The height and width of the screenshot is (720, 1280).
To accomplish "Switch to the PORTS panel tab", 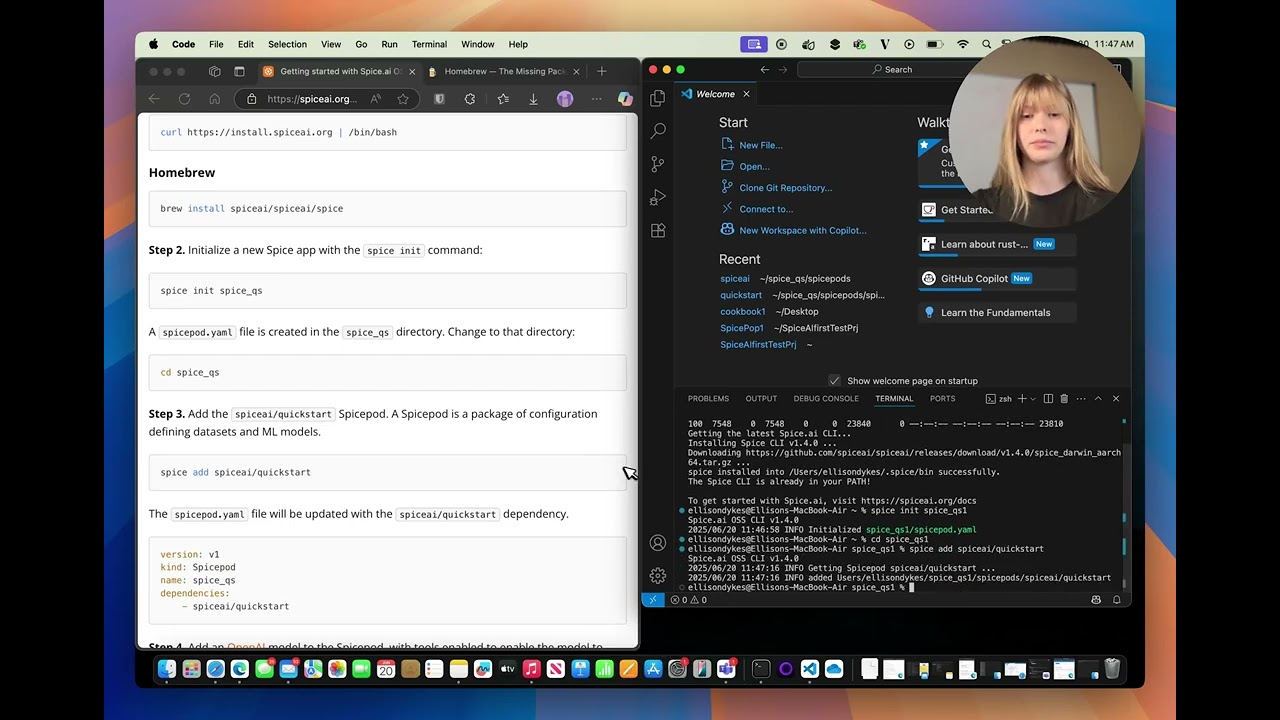I will [x=942, y=399].
